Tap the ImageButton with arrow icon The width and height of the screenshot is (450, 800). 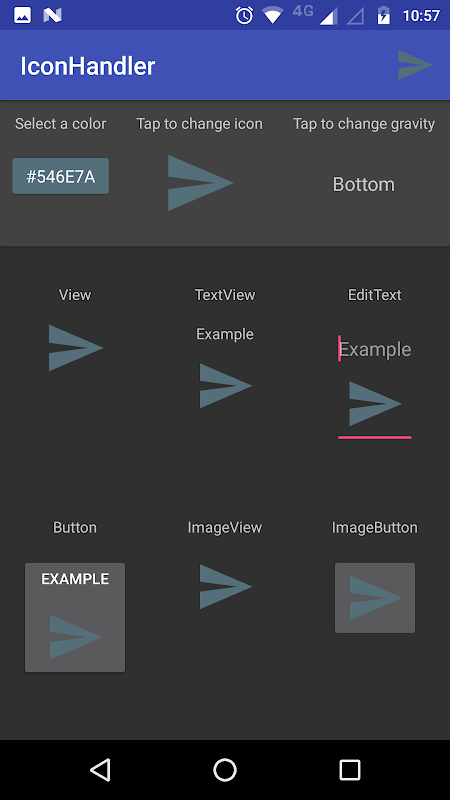tap(375, 598)
